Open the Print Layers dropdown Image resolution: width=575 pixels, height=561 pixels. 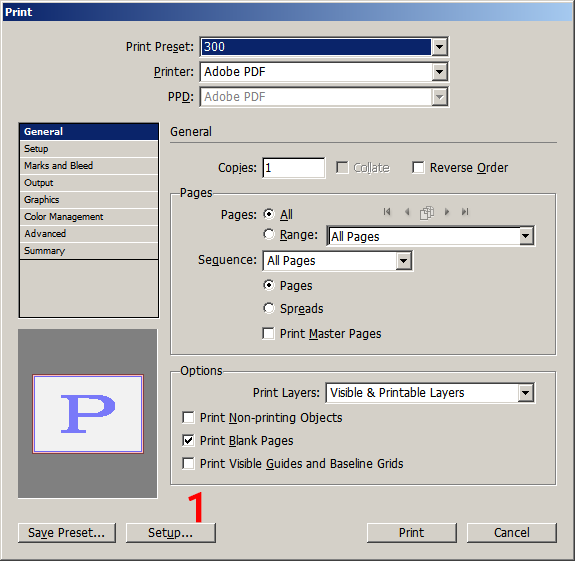click(x=525, y=393)
